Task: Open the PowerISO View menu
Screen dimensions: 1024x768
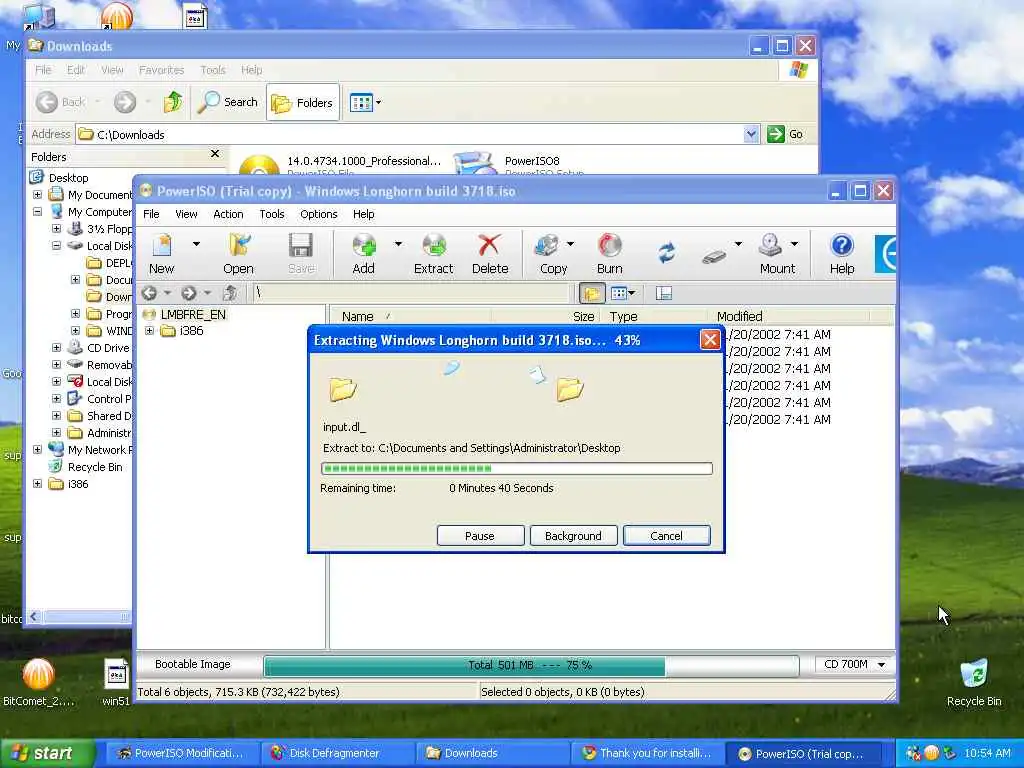Action: click(x=186, y=214)
